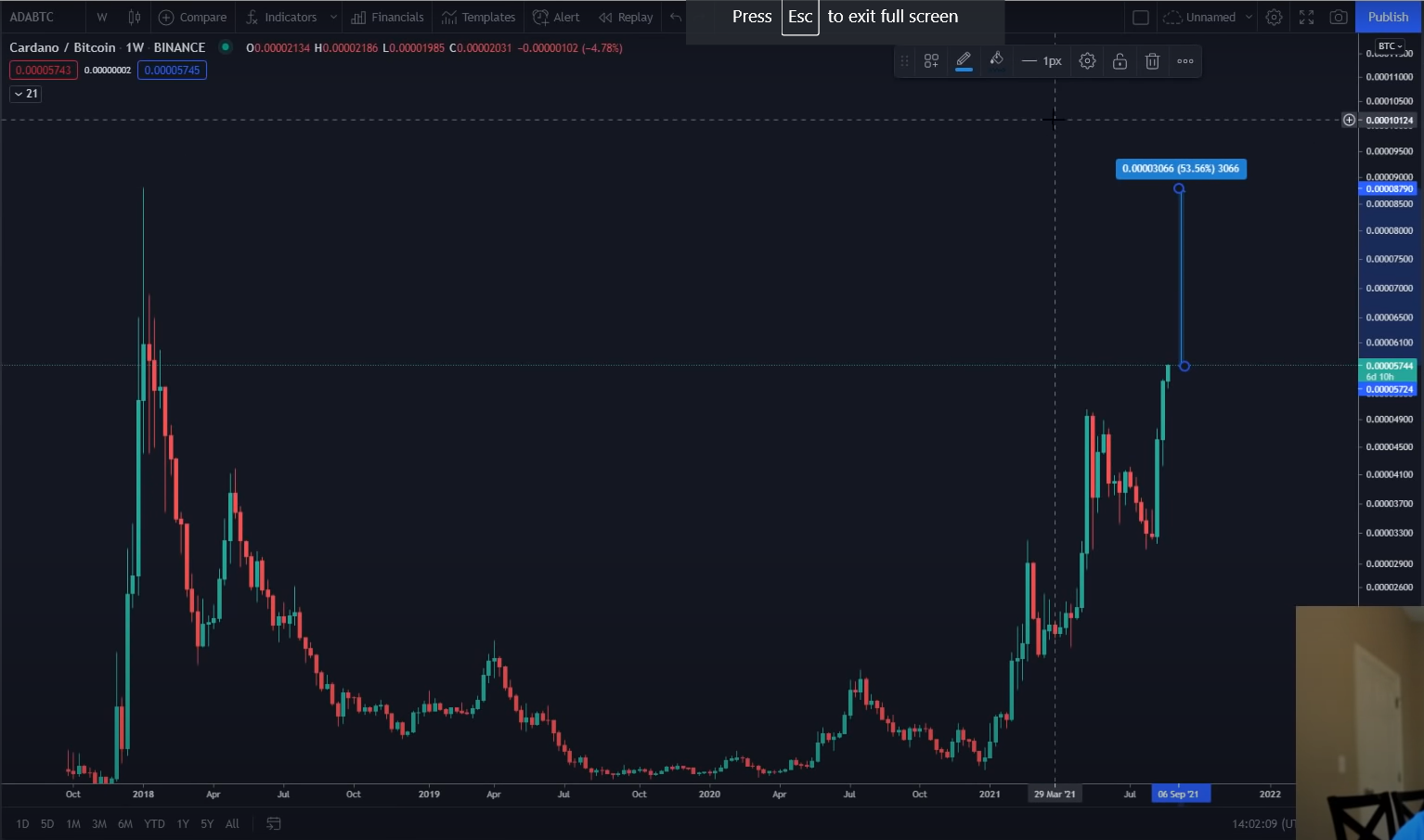Open the indicator Templates menu
The height and width of the screenshot is (840, 1424).
[479, 17]
